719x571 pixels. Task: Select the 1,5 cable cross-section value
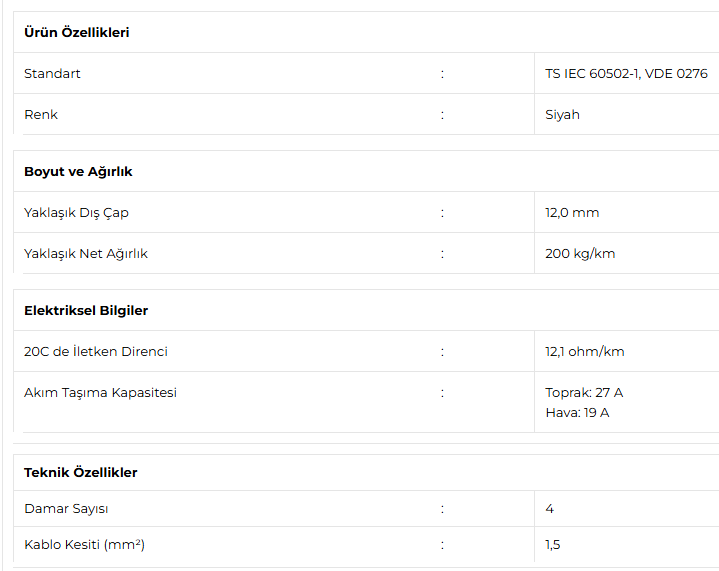click(553, 545)
